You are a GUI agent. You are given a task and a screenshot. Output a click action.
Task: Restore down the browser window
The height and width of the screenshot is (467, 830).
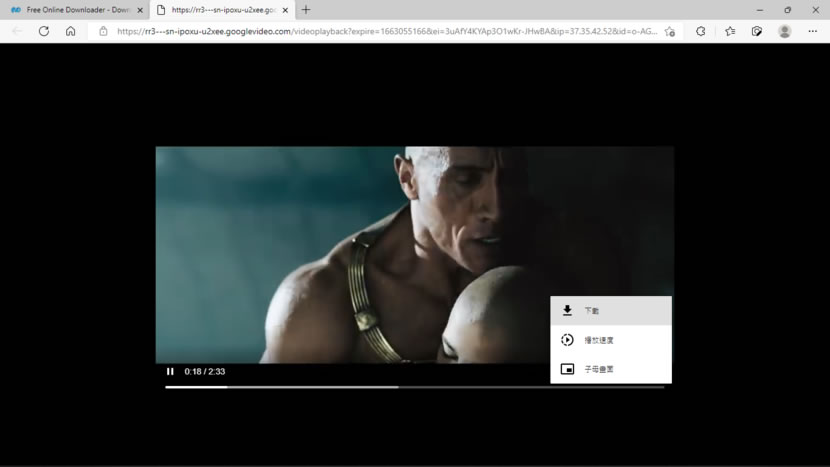coord(788,10)
